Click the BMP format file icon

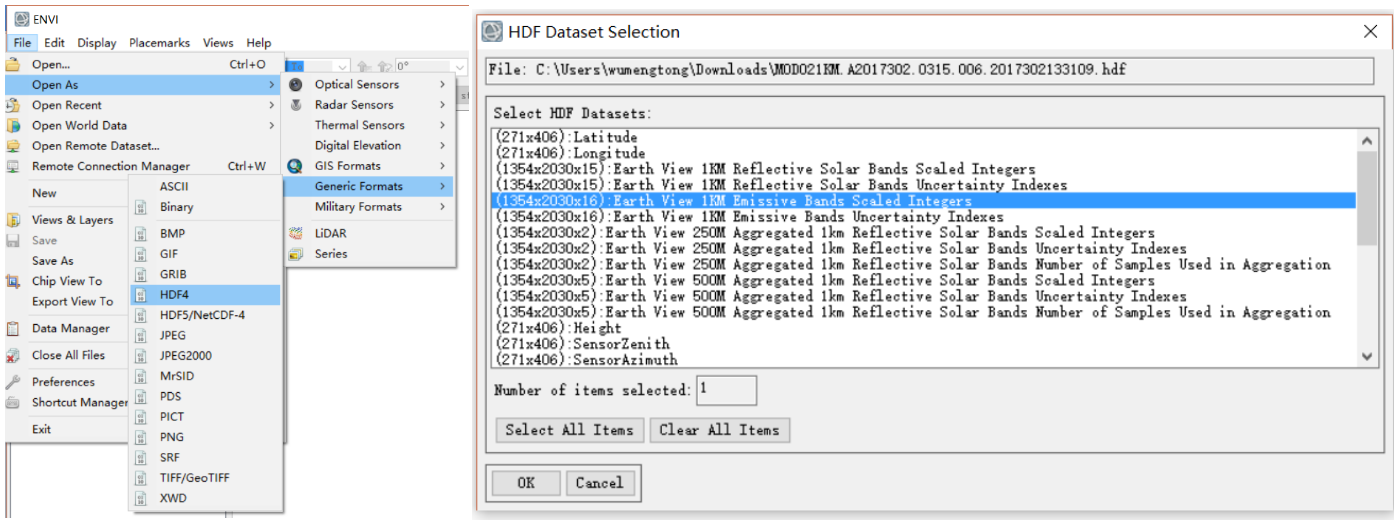coord(141,233)
